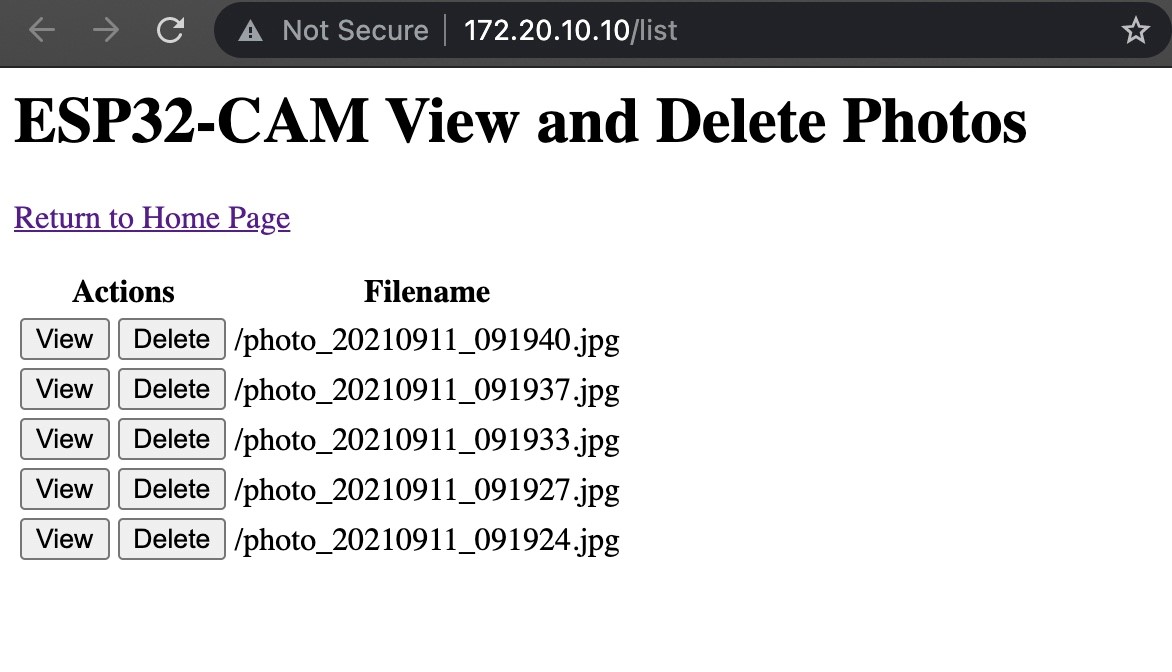
Task: Delete photo_20210911_091940.jpg
Action: [171, 340]
